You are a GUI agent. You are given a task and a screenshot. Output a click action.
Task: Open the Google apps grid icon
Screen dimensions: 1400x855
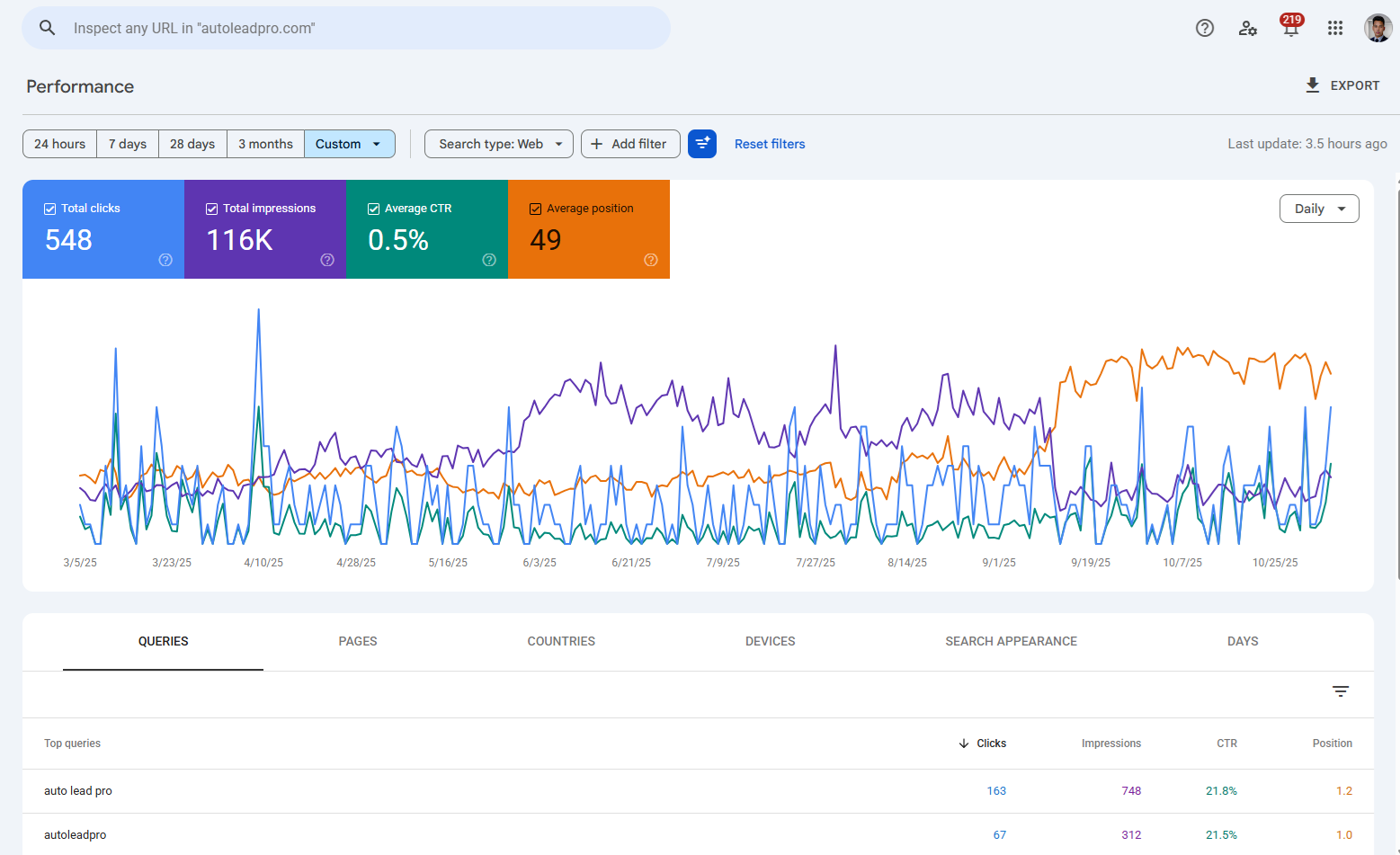[x=1335, y=28]
